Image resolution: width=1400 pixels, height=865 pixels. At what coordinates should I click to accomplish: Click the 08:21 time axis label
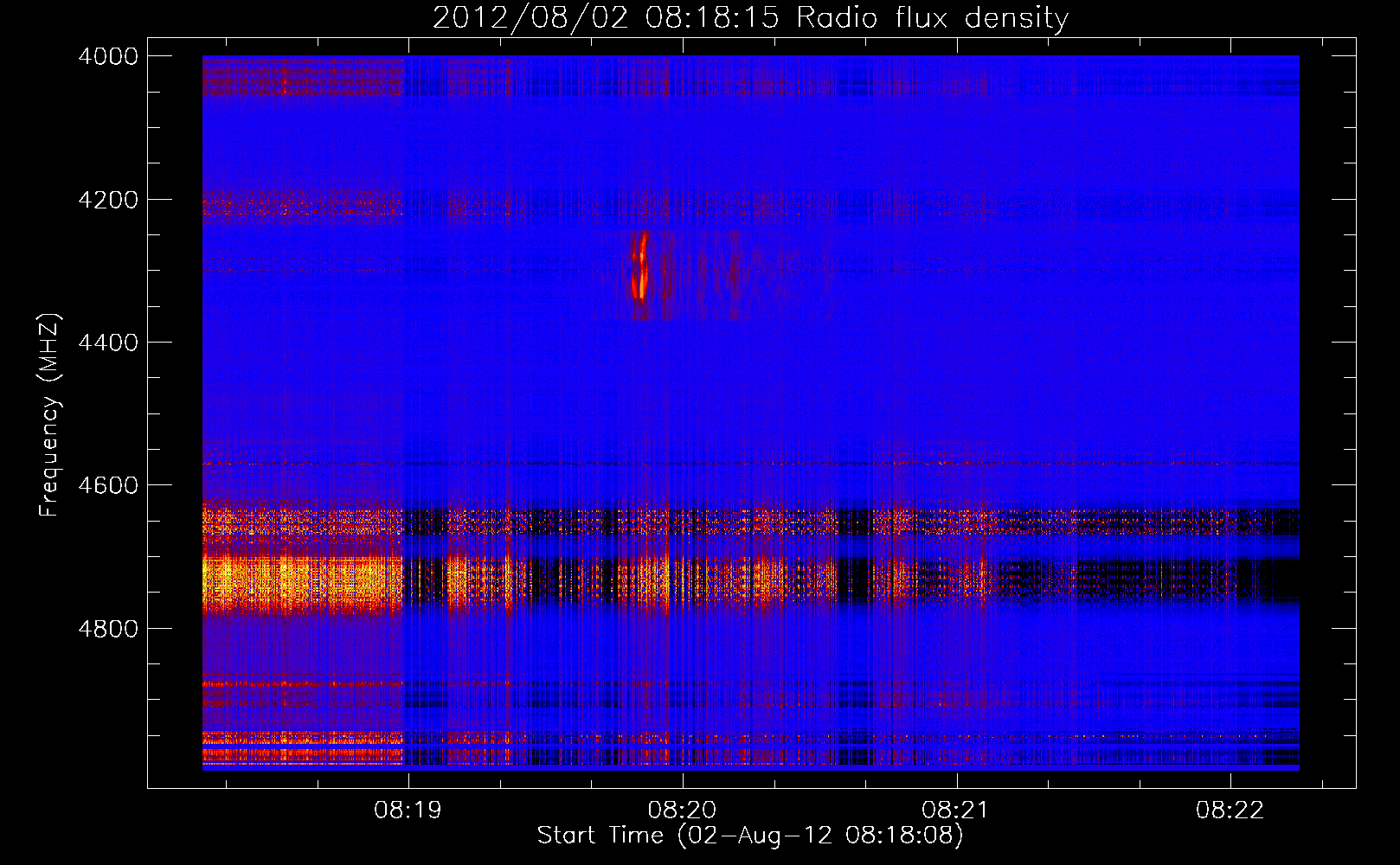point(956,811)
